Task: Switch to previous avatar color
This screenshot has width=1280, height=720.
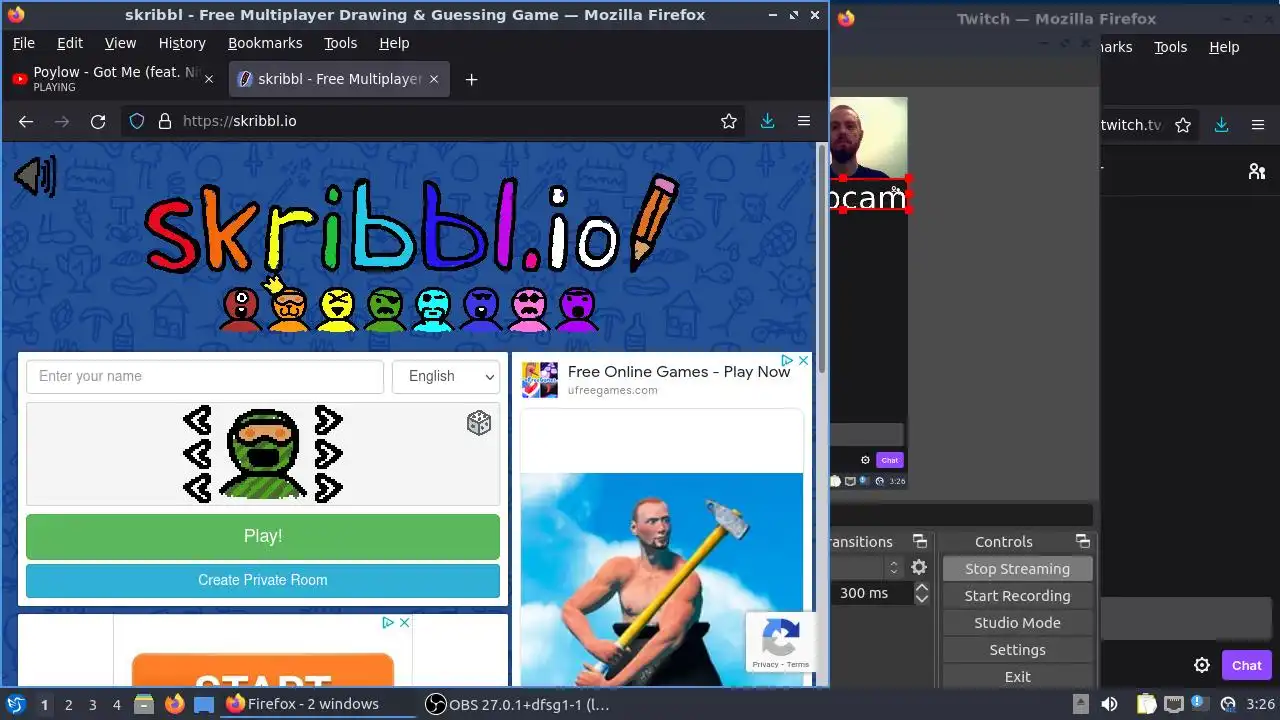Action: point(197,487)
